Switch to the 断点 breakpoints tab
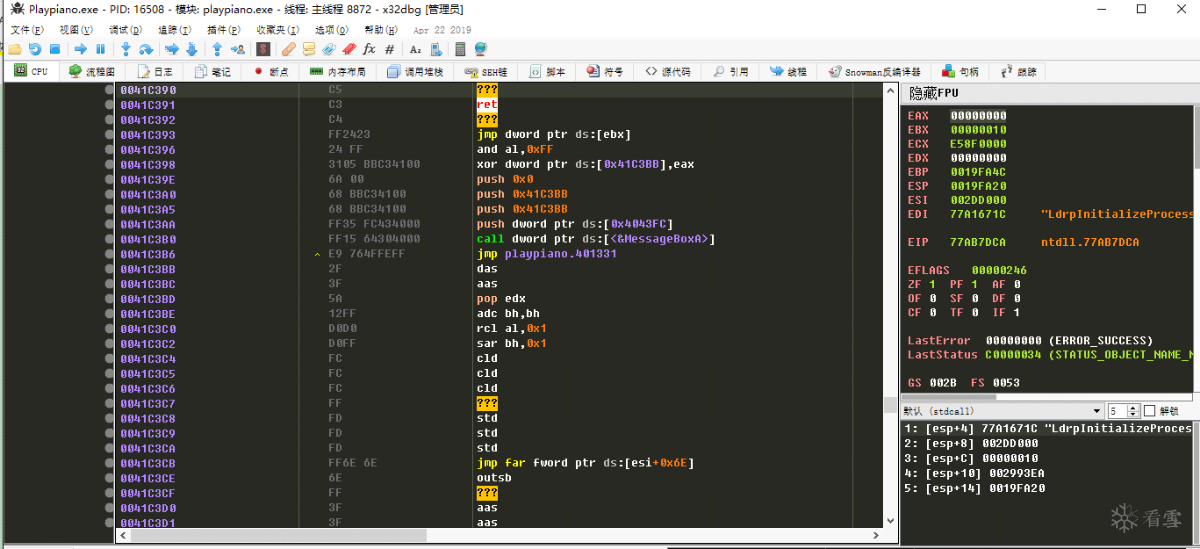Screen dimensions: 1200x549 (x=271, y=72)
